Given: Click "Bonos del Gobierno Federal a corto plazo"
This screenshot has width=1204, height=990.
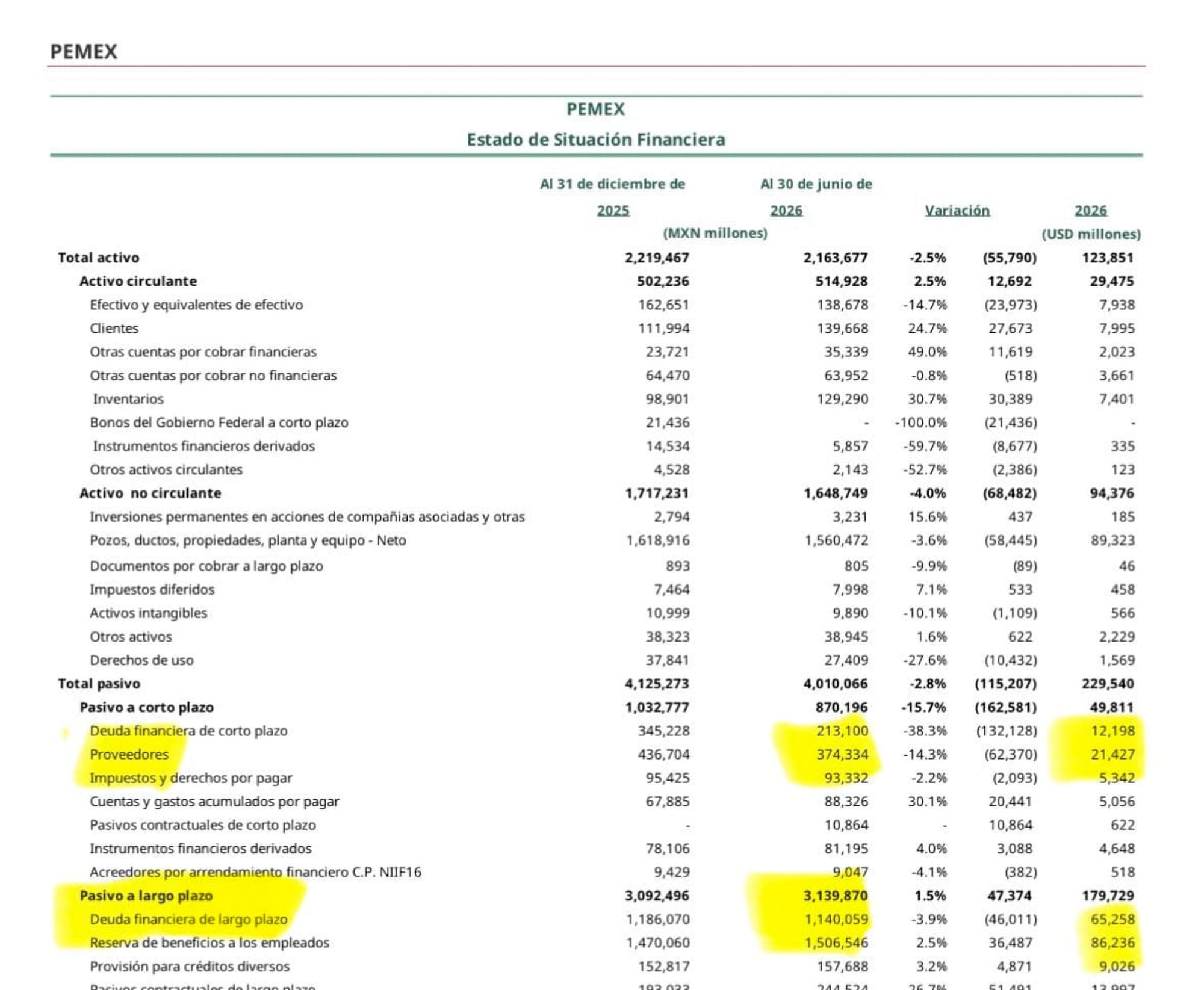Looking at the screenshot, I should tap(219, 422).
